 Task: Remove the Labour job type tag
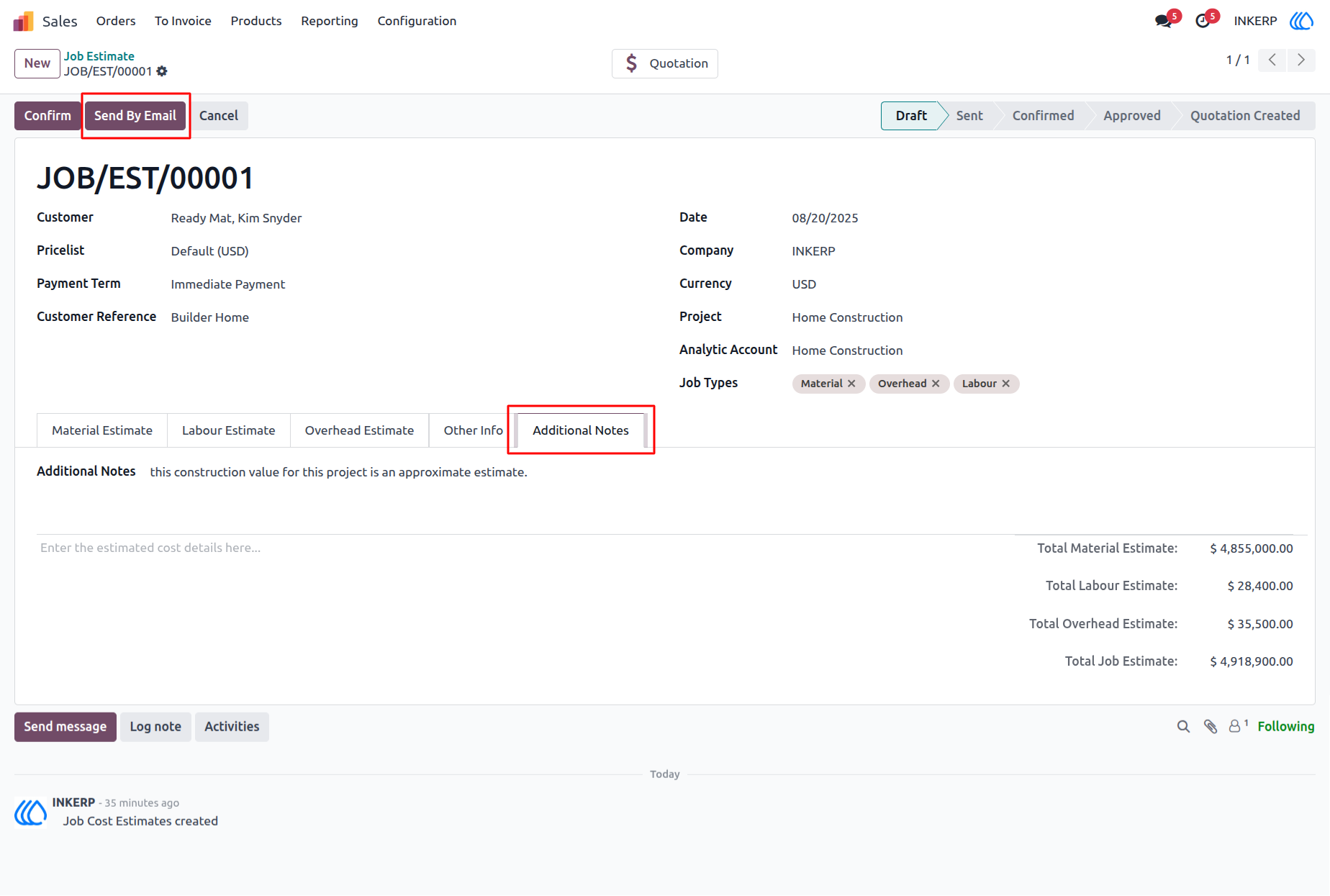[1006, 384]
